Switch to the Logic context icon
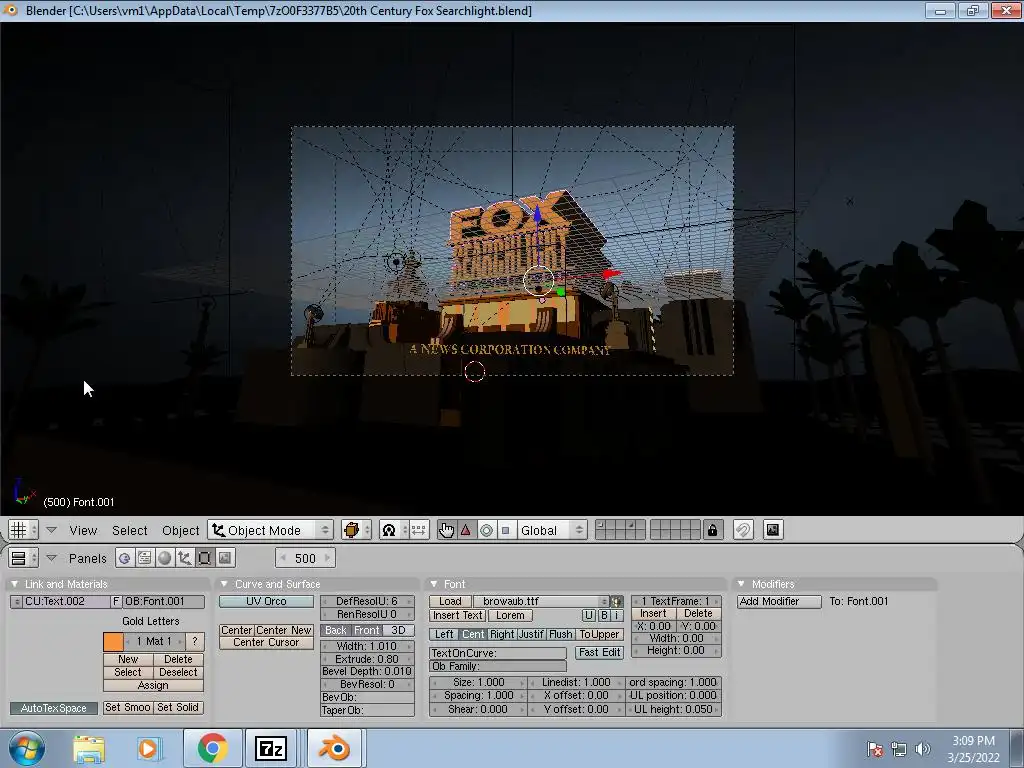Image resolution: width=1024 pixels, height=768 pixels. tap(124, 558)
